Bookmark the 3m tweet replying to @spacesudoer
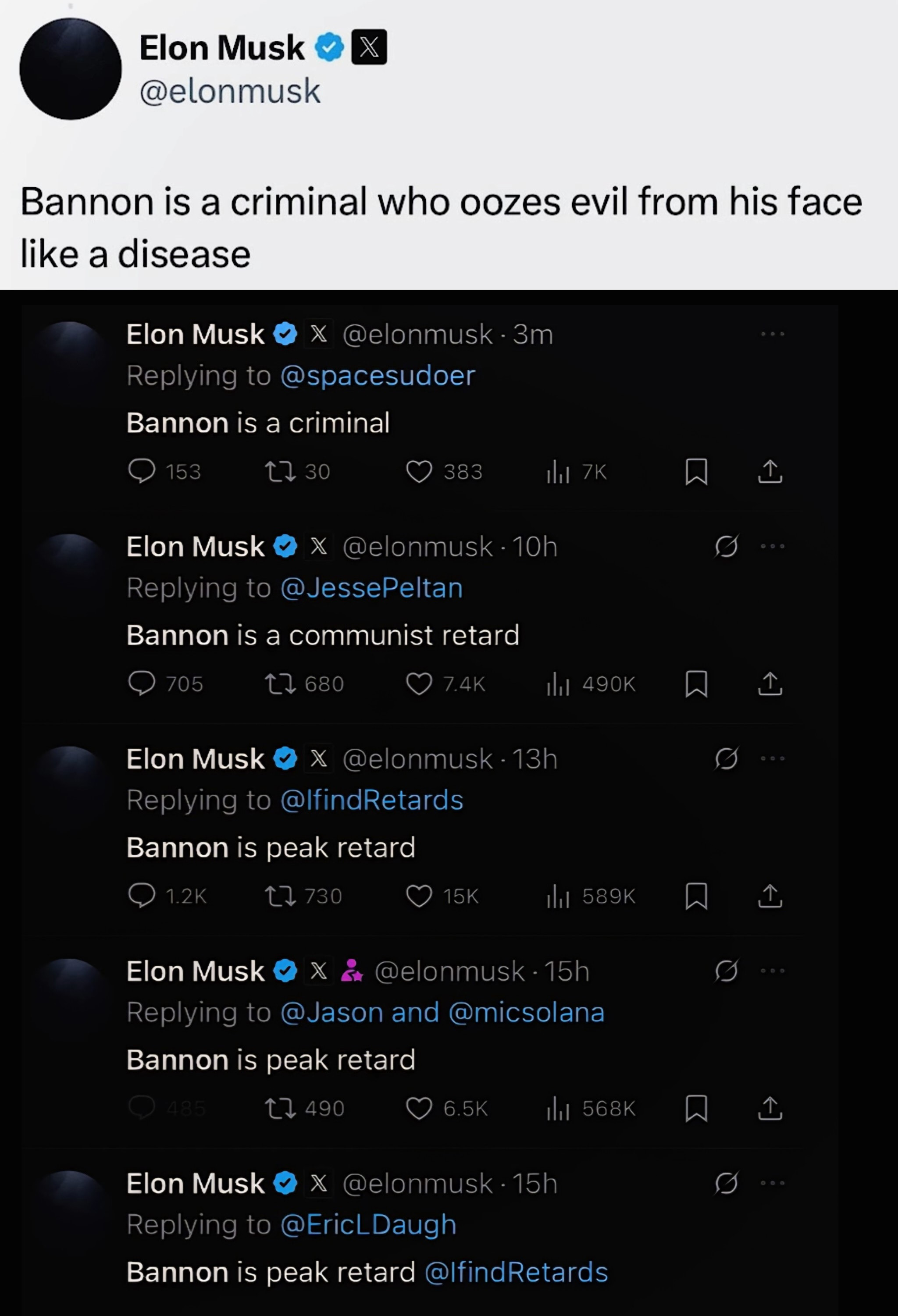 (696, 472)
